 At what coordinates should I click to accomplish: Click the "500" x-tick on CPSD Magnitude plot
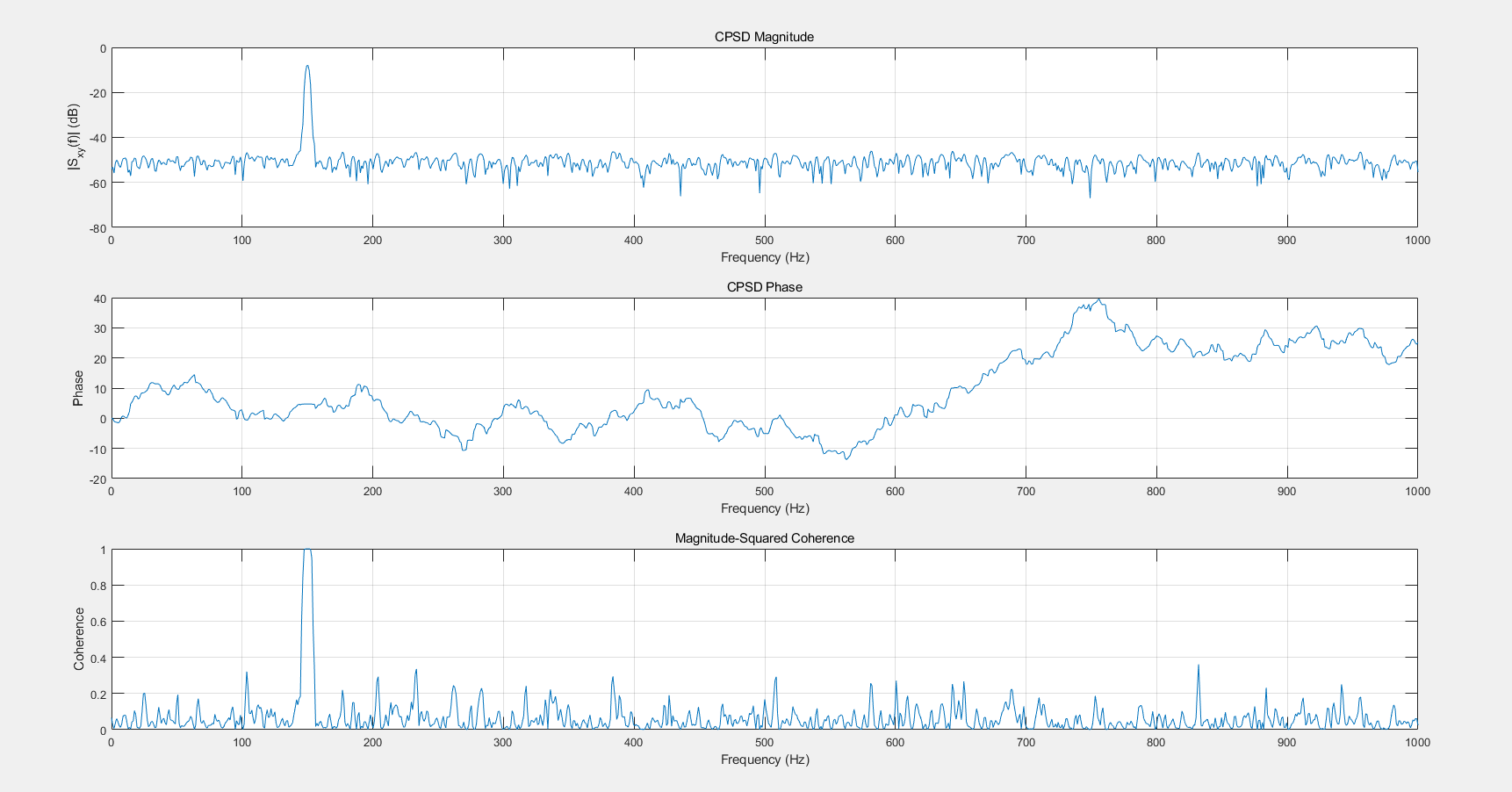tap(765, 240)
